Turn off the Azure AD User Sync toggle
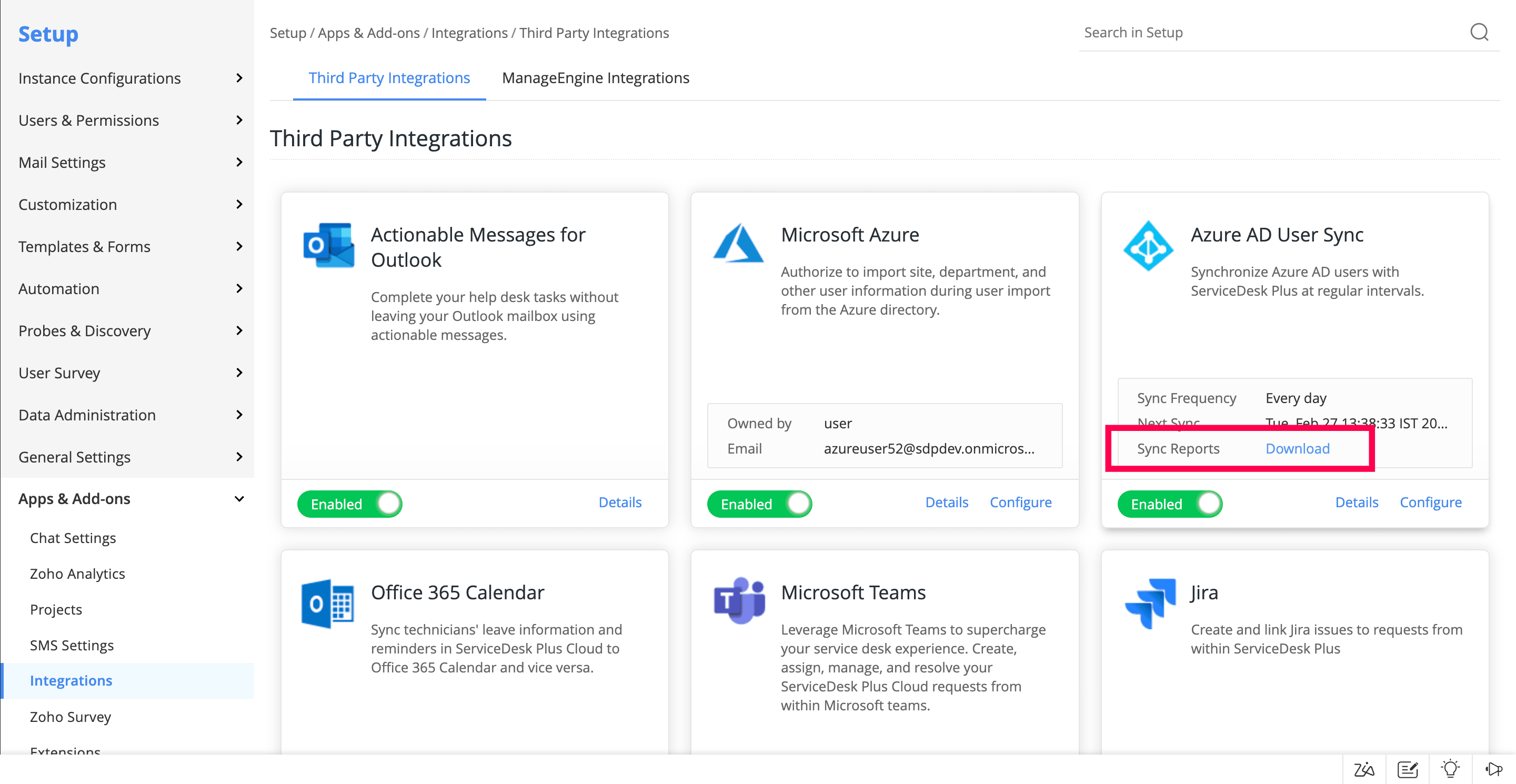This screenshot has width=1516, height=784. point(1169,504)
